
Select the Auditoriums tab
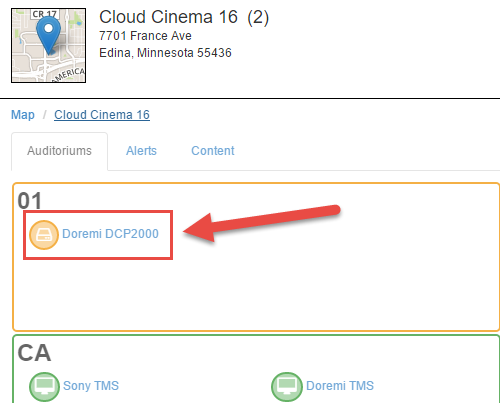(x=59, y=151)
